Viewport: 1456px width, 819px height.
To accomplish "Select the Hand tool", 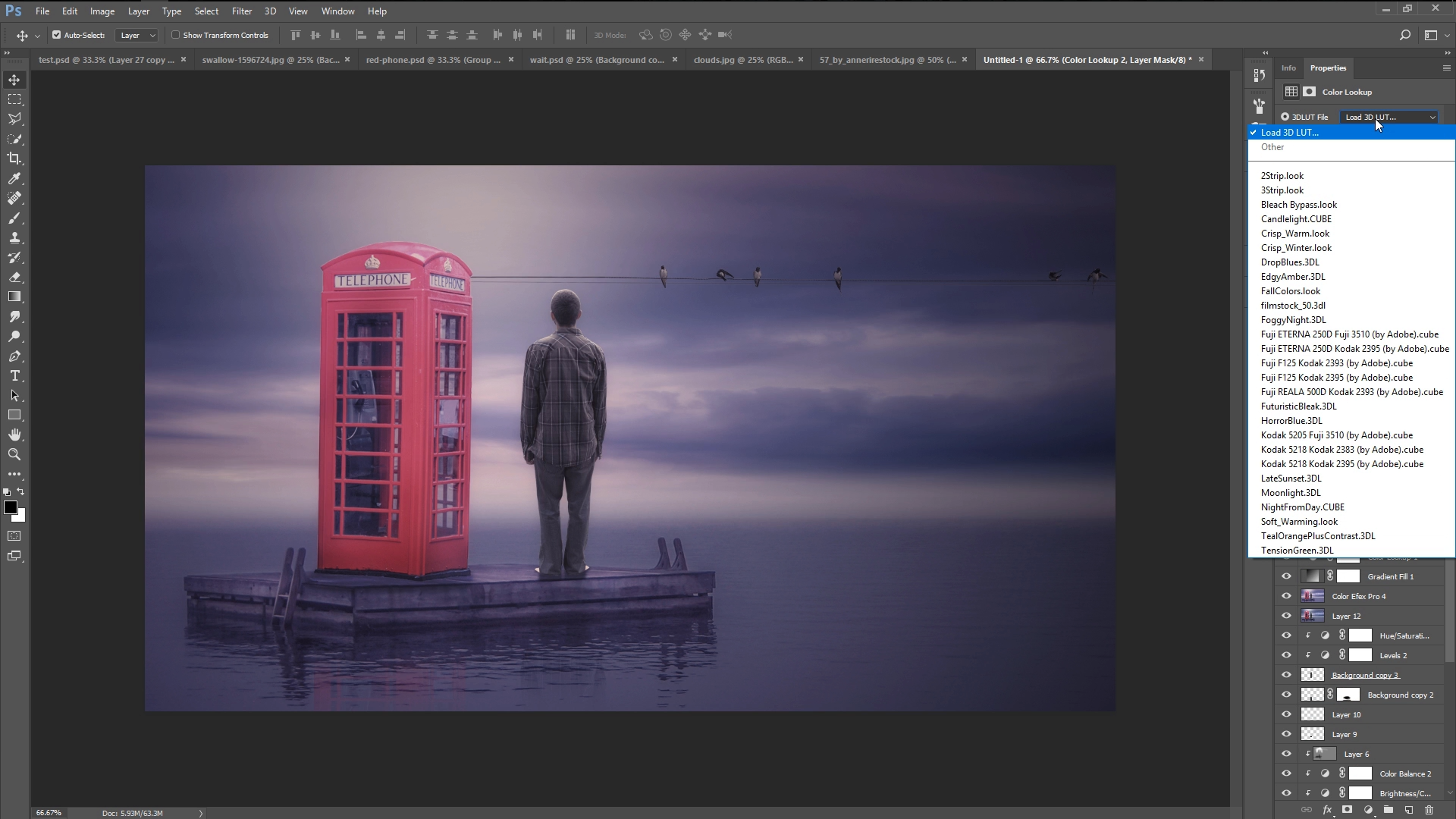I will pos(14,435).
